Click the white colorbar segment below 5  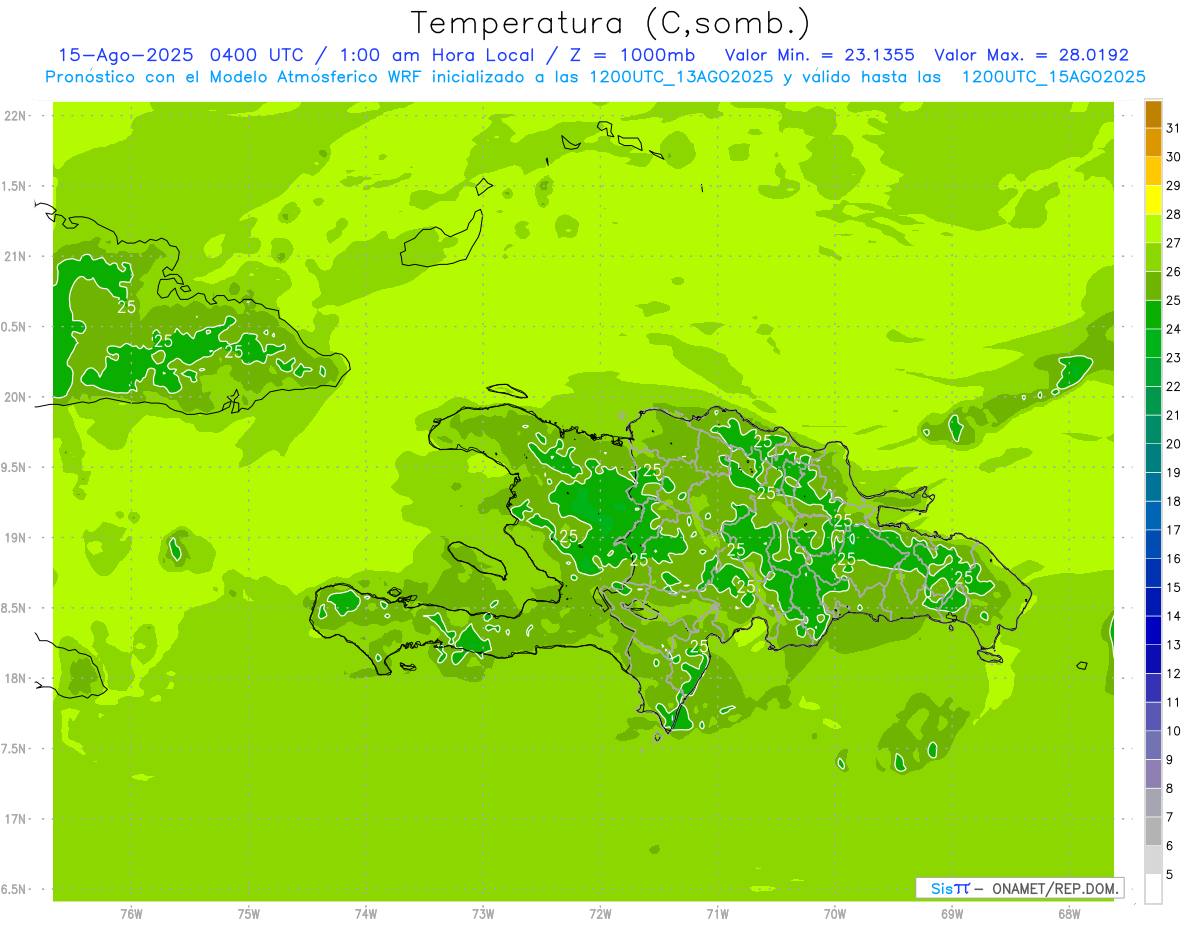pyautogui.click(x=1153, y=889)
